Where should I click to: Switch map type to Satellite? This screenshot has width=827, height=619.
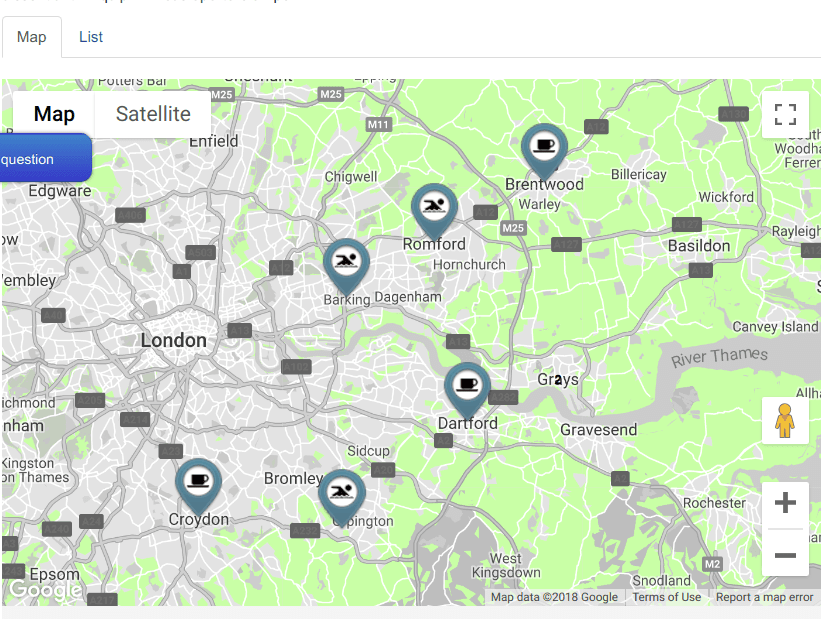click(153, 114)
